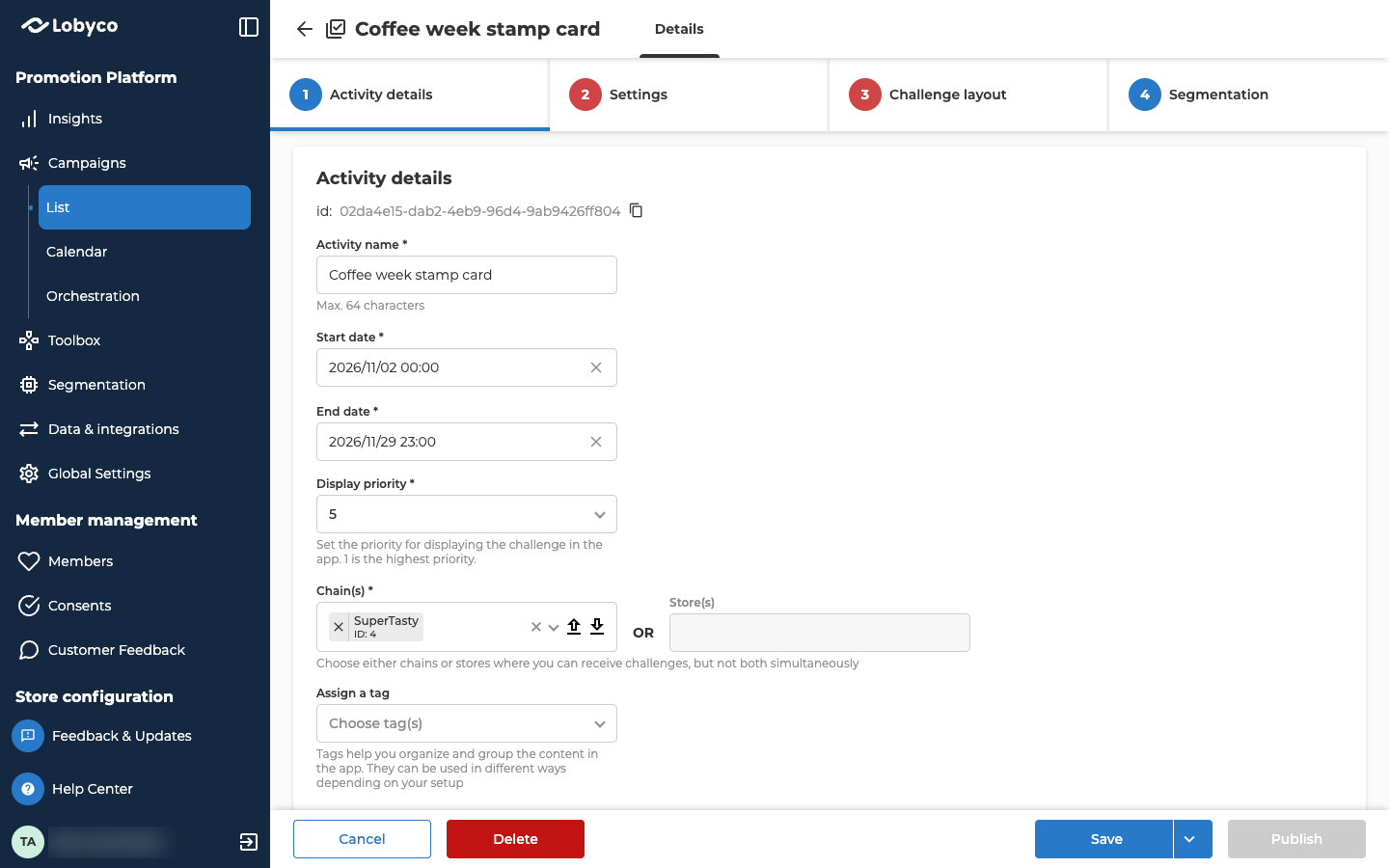Screen dimensions: 1389x868
Task: Go to step 3 Challenge layout
Action: (x=968, y=95)
